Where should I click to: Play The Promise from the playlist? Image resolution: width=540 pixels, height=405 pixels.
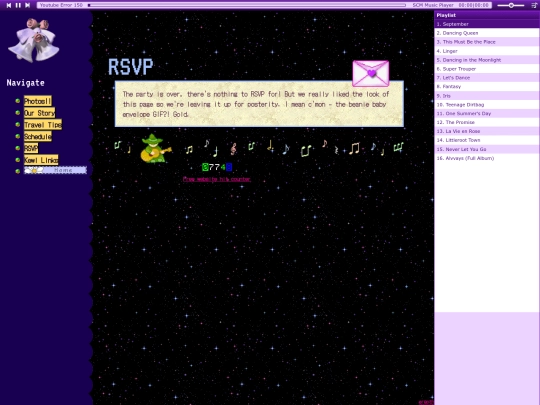(x=487, y=122)
